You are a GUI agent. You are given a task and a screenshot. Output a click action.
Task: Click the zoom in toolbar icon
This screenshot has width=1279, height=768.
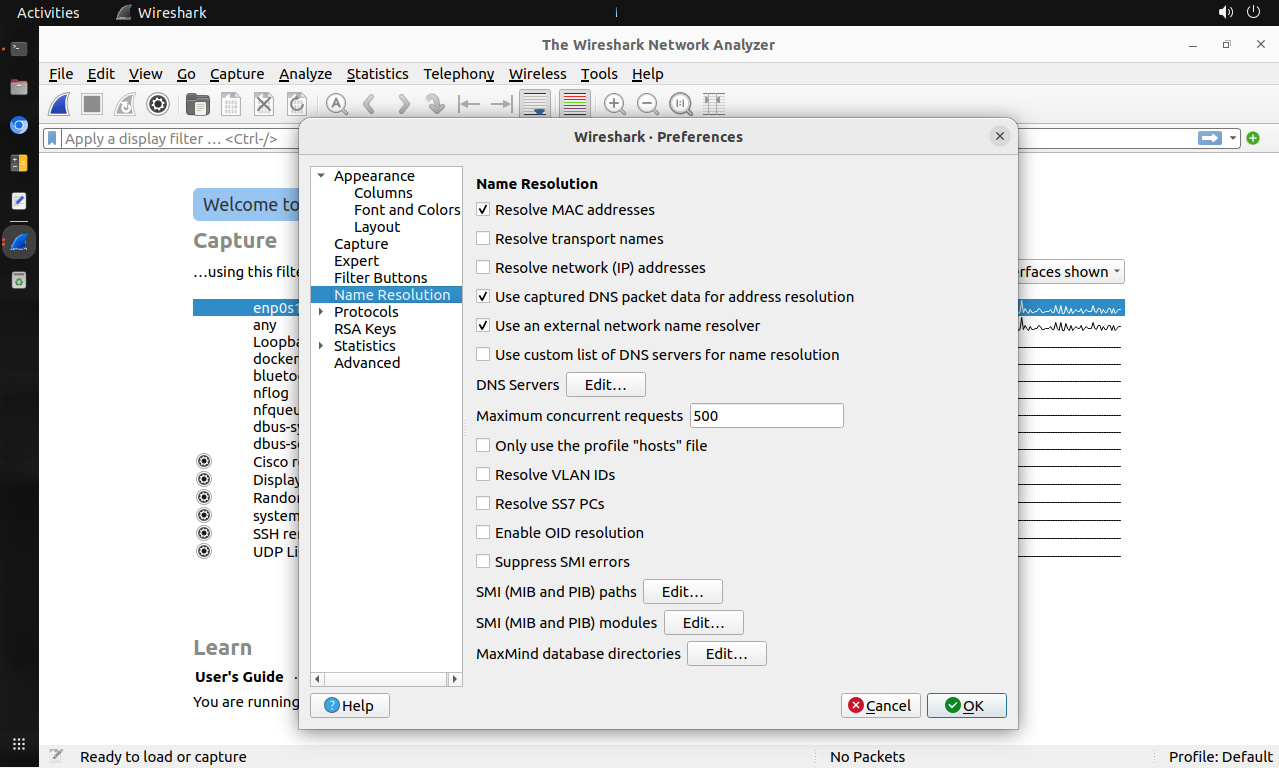point(615,104)
